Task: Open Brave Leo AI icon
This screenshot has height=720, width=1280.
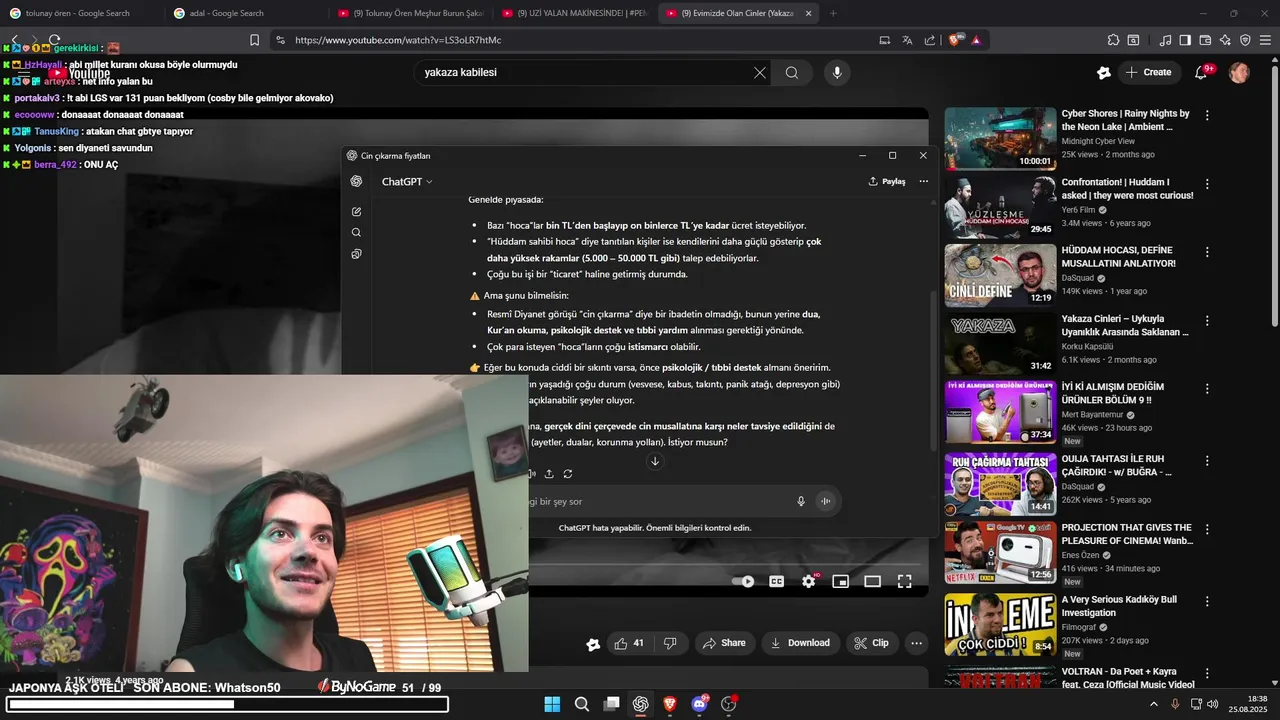Action: click(1225, 40)
